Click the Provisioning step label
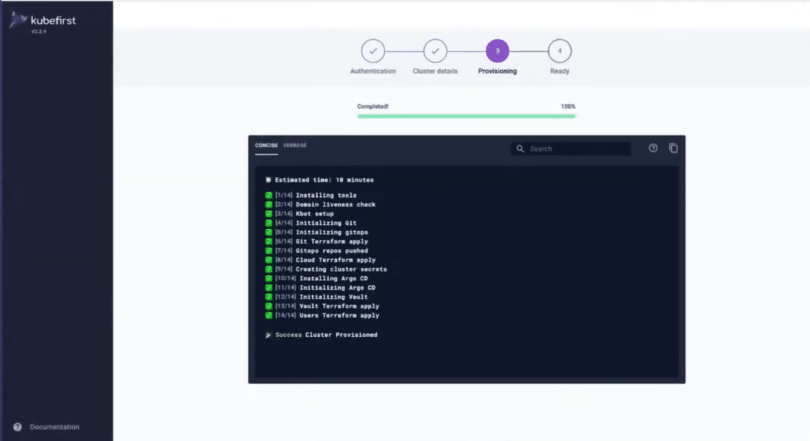810x441 pixels. click(x=497, y=71)
